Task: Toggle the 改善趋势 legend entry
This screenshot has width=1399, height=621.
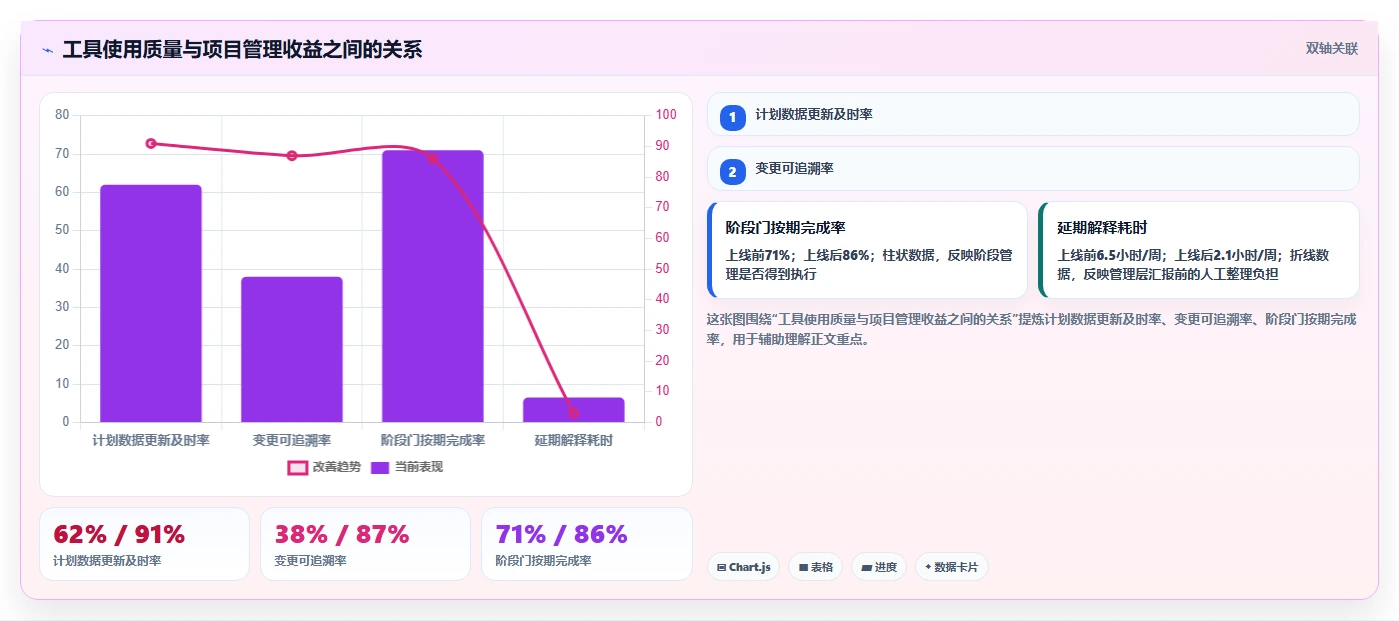Action: point(324,467)
